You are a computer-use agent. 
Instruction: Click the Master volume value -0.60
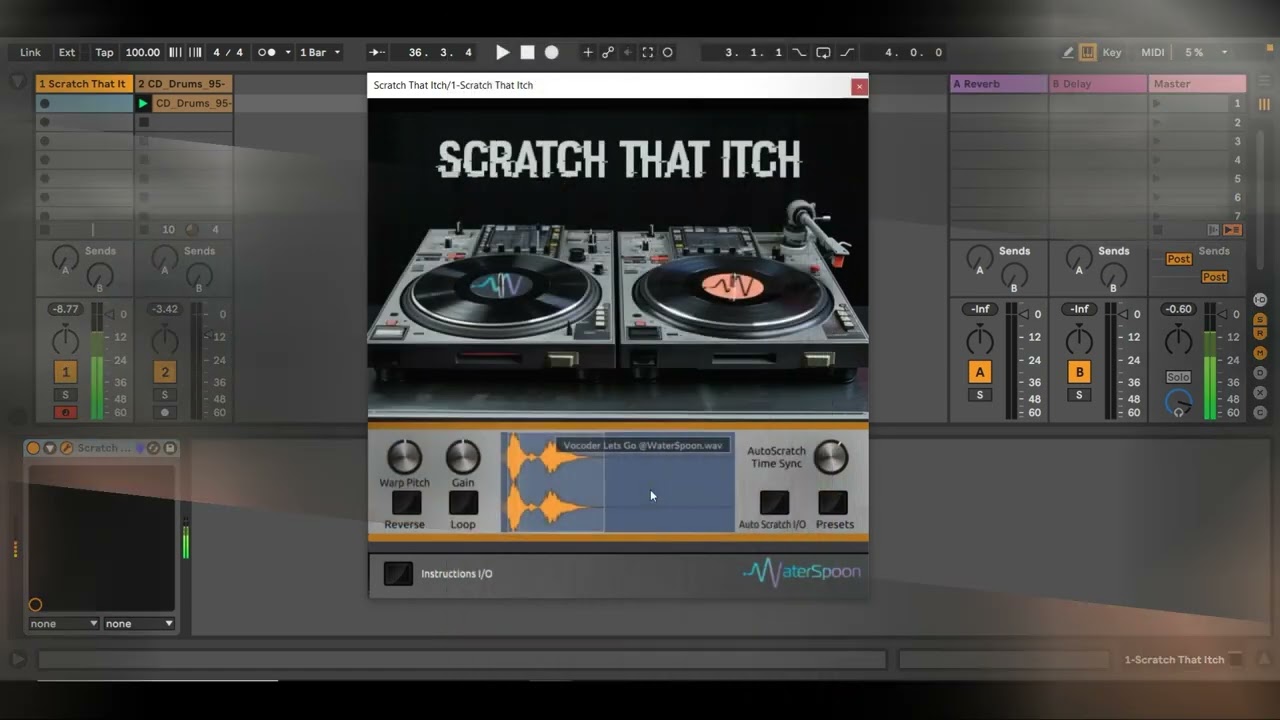pyautogui.click(x=1179, y=309)
